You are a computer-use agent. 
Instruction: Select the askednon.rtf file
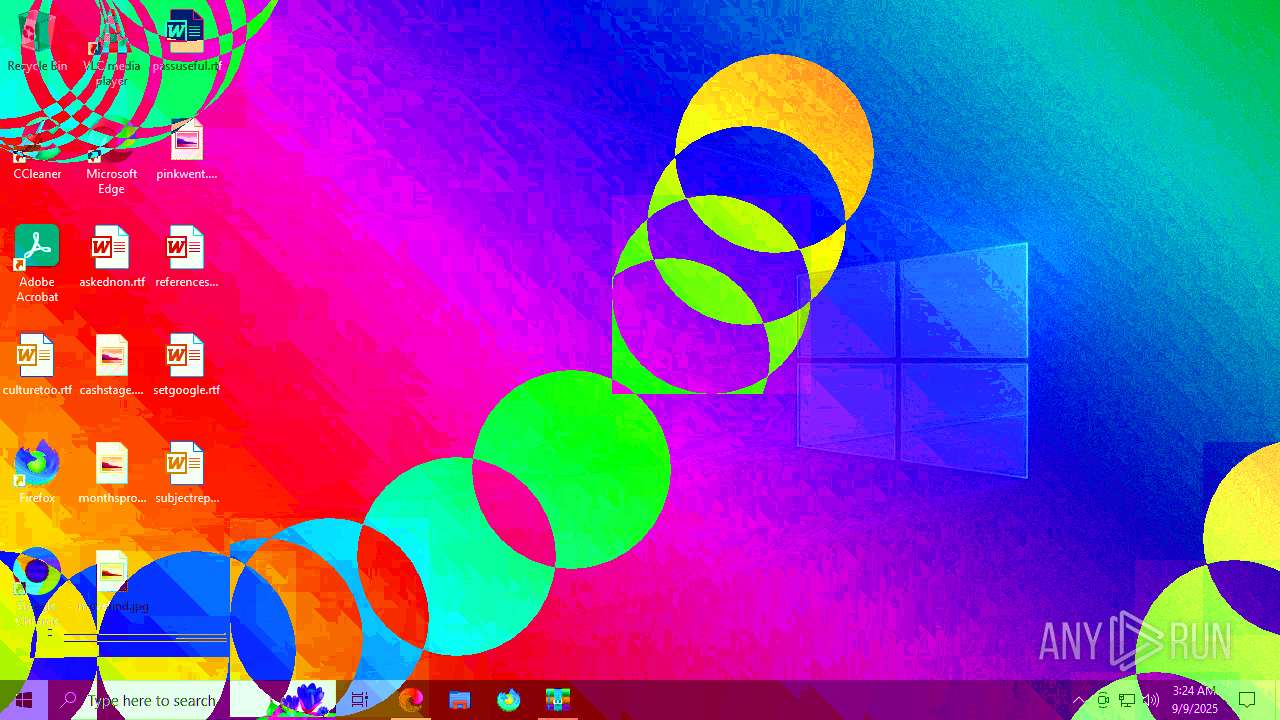click(x=111, y=257)
